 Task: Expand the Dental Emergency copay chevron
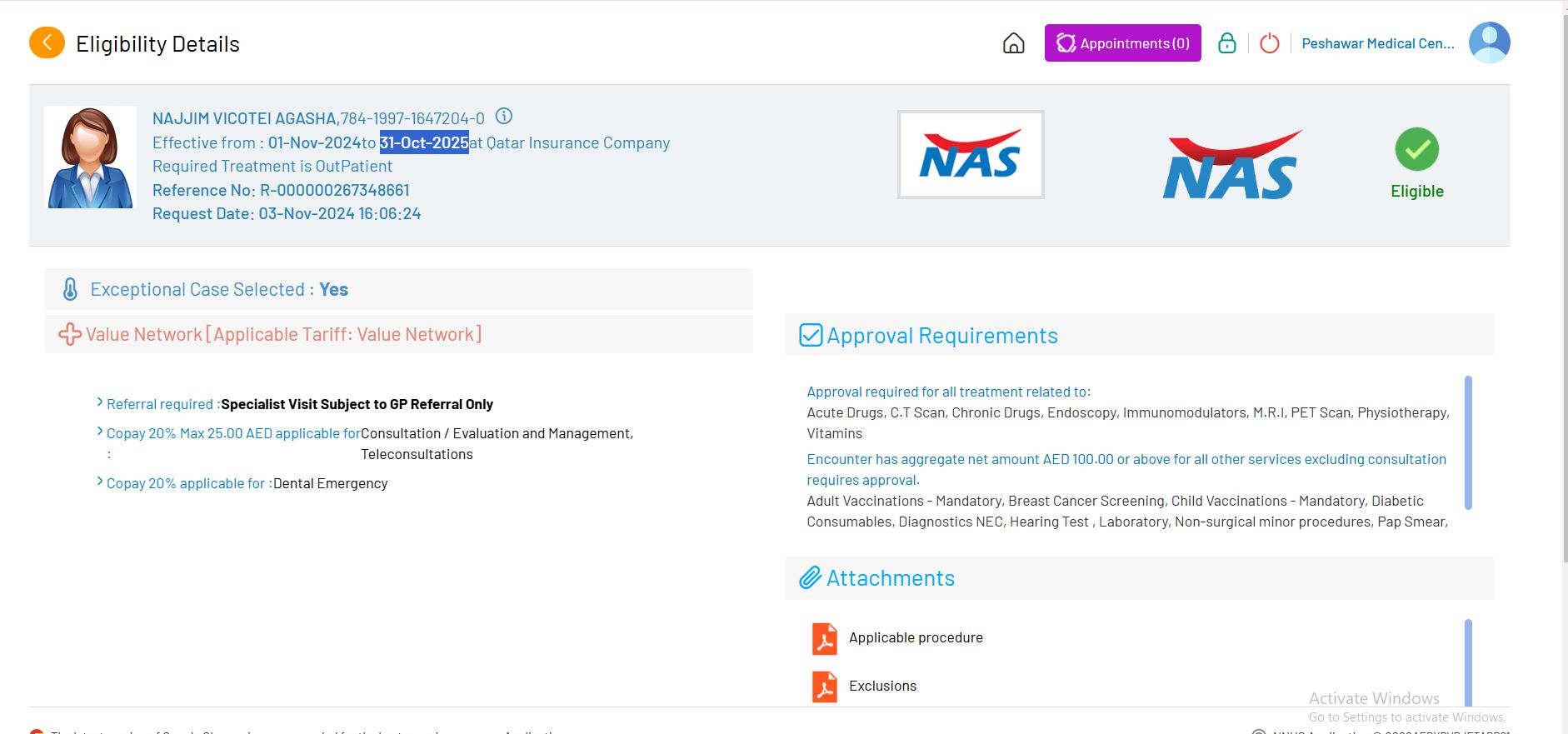[100, 482]
